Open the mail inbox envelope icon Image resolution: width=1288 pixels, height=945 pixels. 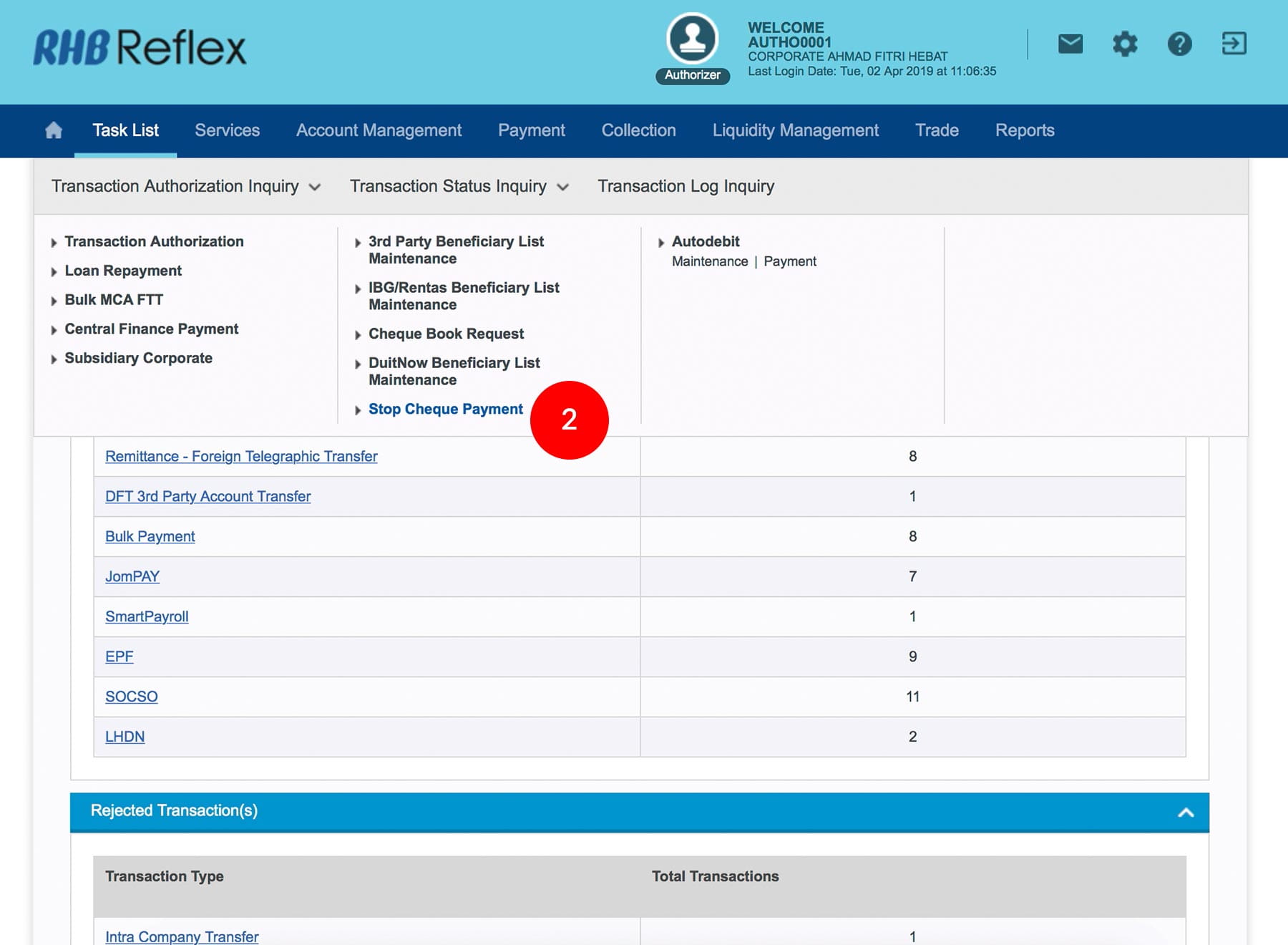click(x=1070, y=44)
